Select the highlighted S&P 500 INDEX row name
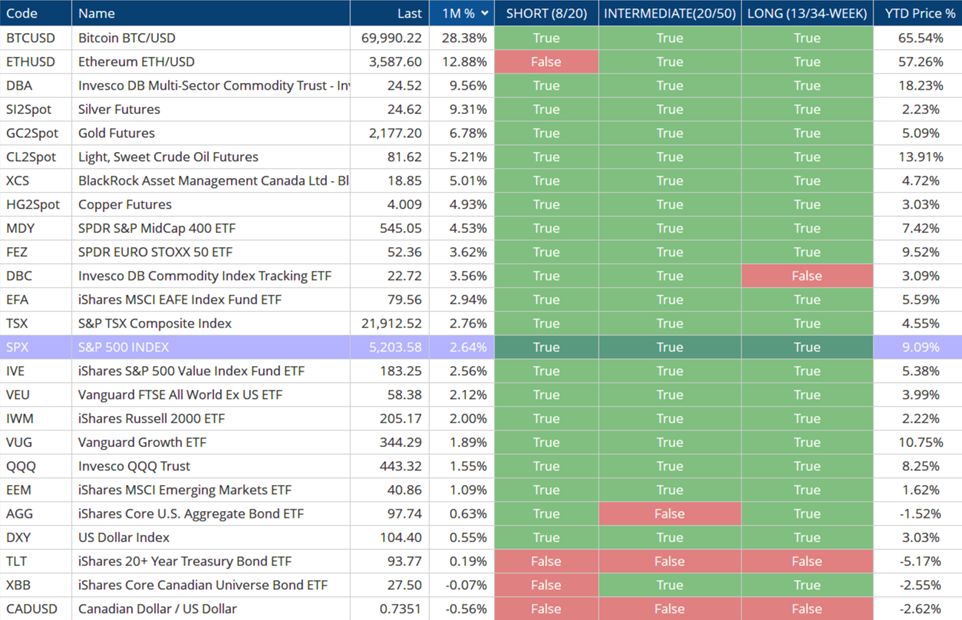This screenshot has width=962, height=620. (124, 347)
